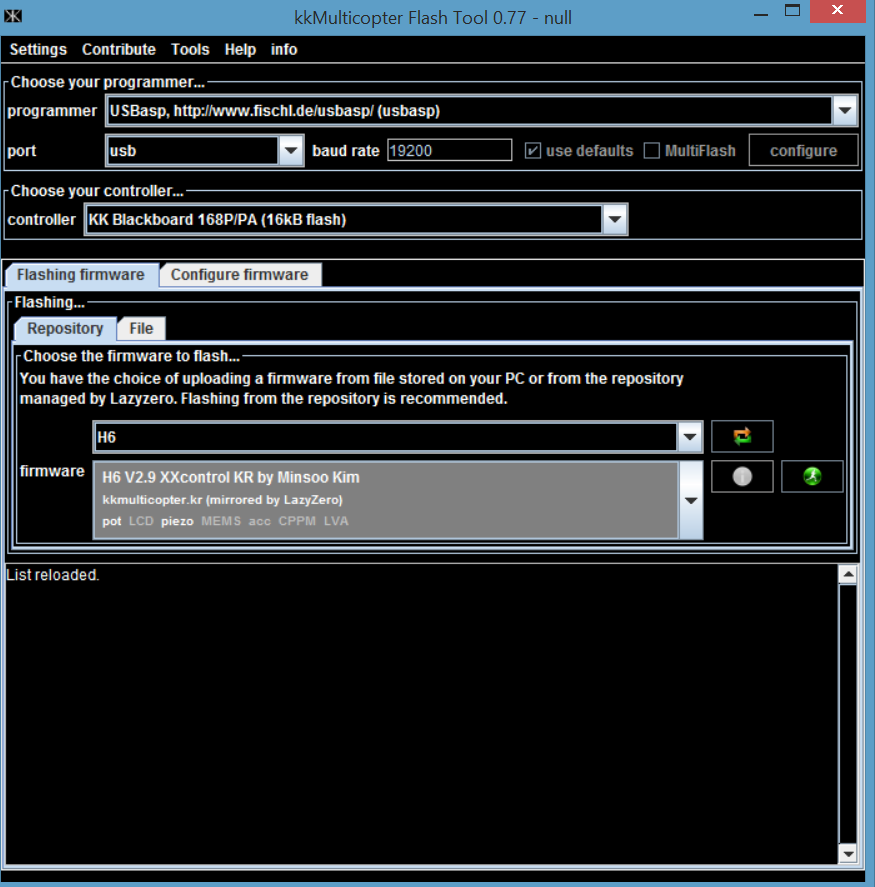Click the gray firmware info icon button
Viewport: 875px width, 887px height.
tap(742, 476)
